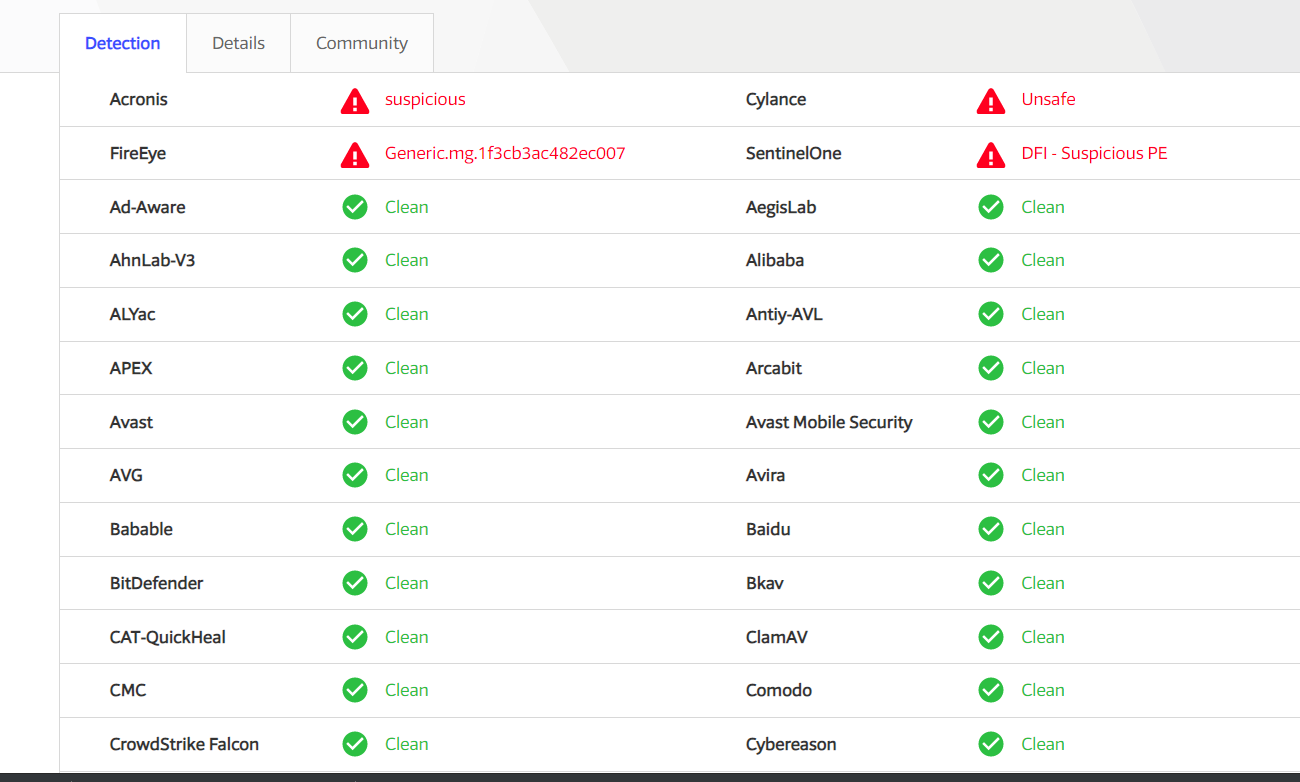Click the green check icon for ALYac
1300x782 pixels.
click(355, 314)
